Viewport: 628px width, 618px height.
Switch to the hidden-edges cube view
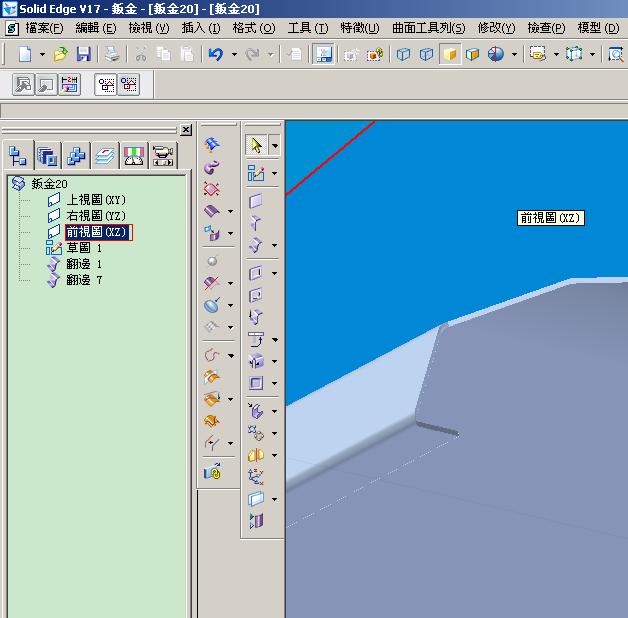tap(427, 54)
